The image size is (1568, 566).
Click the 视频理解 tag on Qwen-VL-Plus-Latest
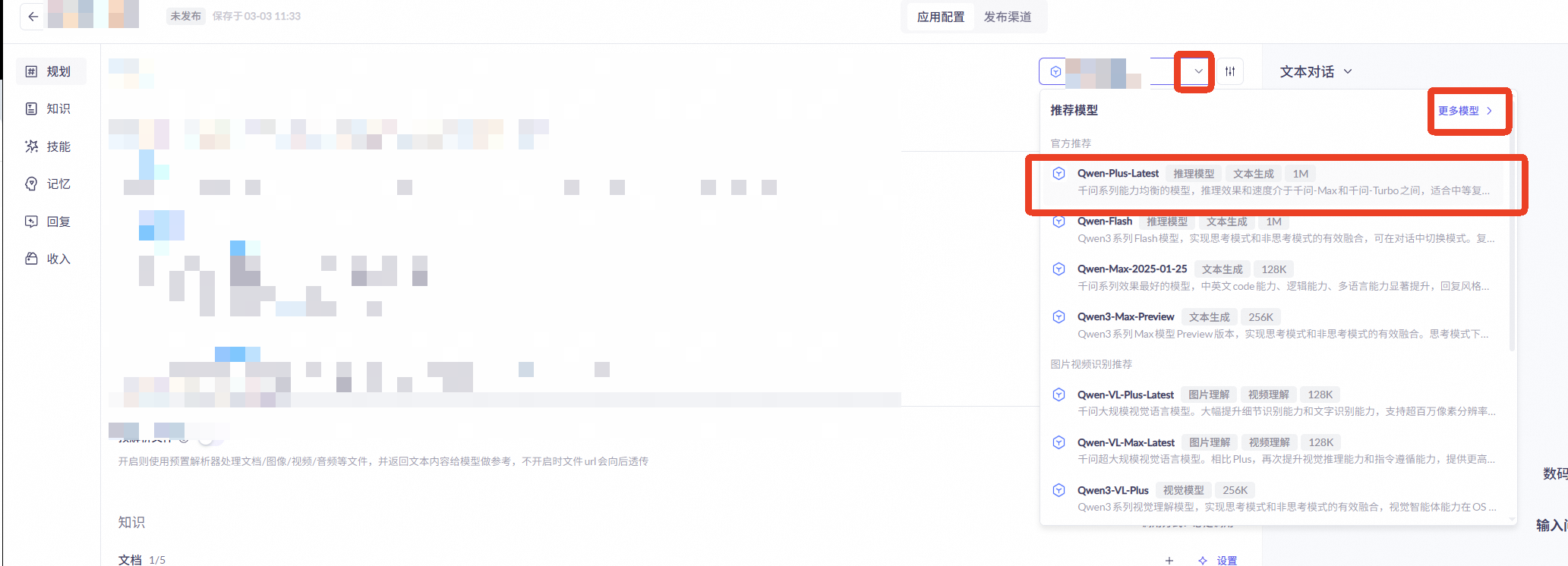tap(1268, 395)
